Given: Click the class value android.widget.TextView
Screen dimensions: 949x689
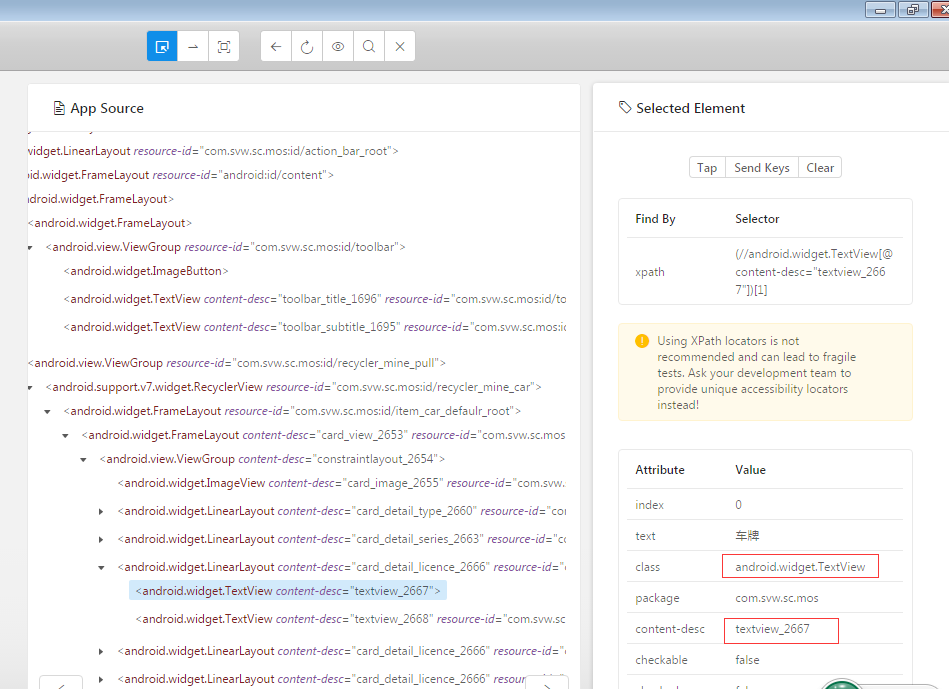Looking at the screenshot, I should [800, 567].
